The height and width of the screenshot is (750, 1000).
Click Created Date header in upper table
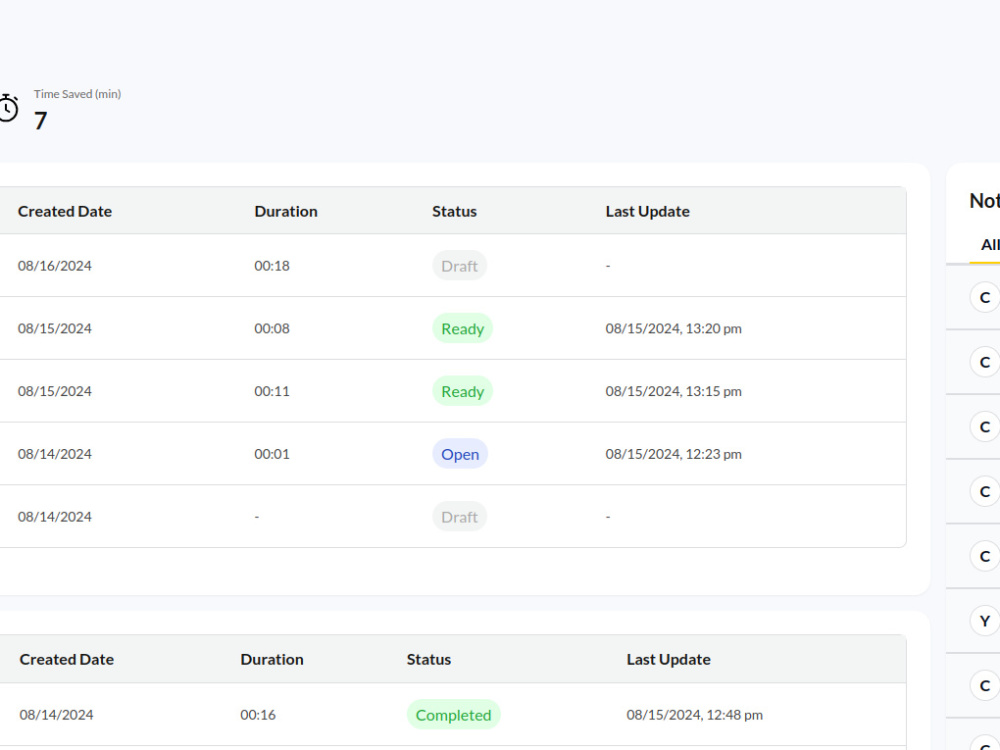[64, 211]
